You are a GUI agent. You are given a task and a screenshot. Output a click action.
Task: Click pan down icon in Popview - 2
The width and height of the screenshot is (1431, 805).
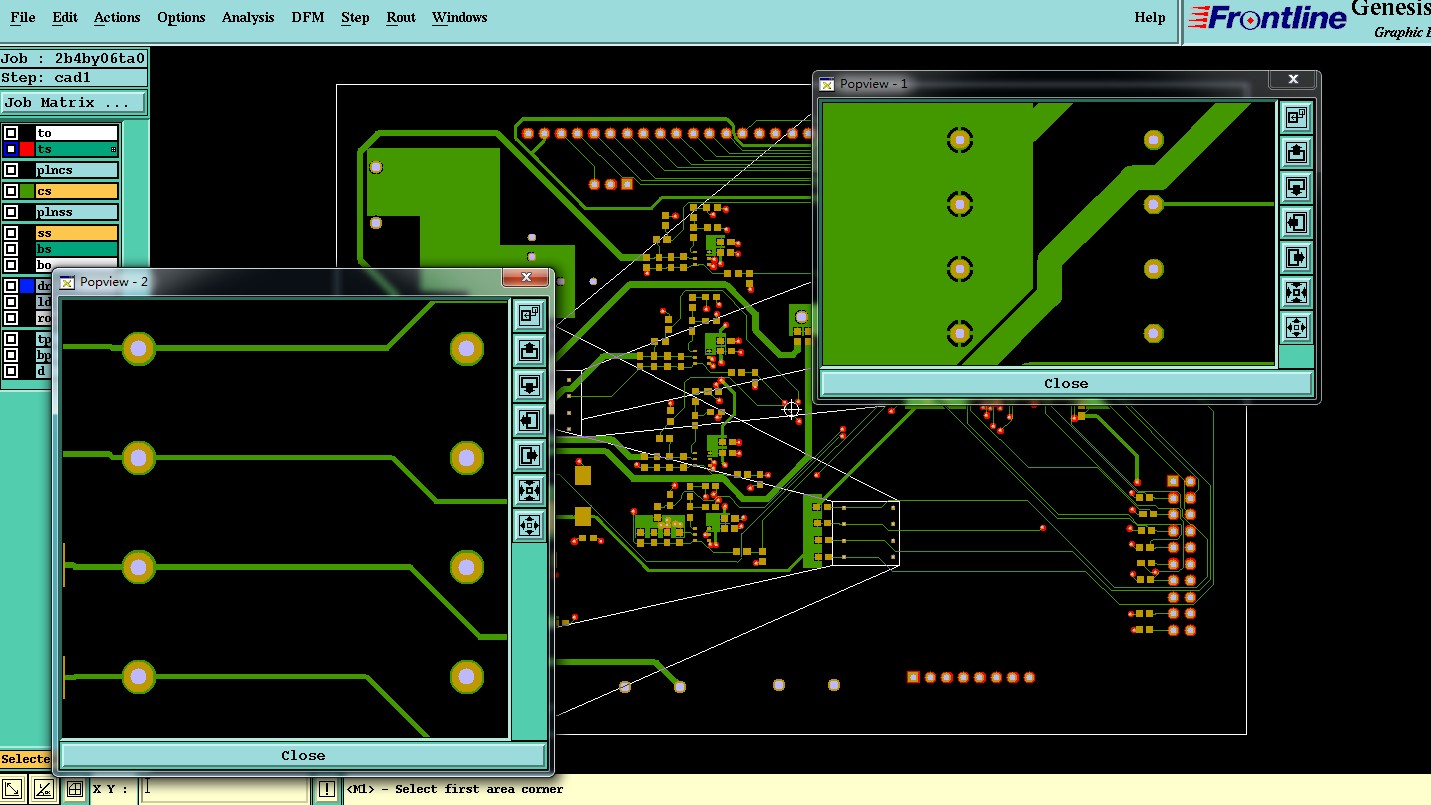529,385
